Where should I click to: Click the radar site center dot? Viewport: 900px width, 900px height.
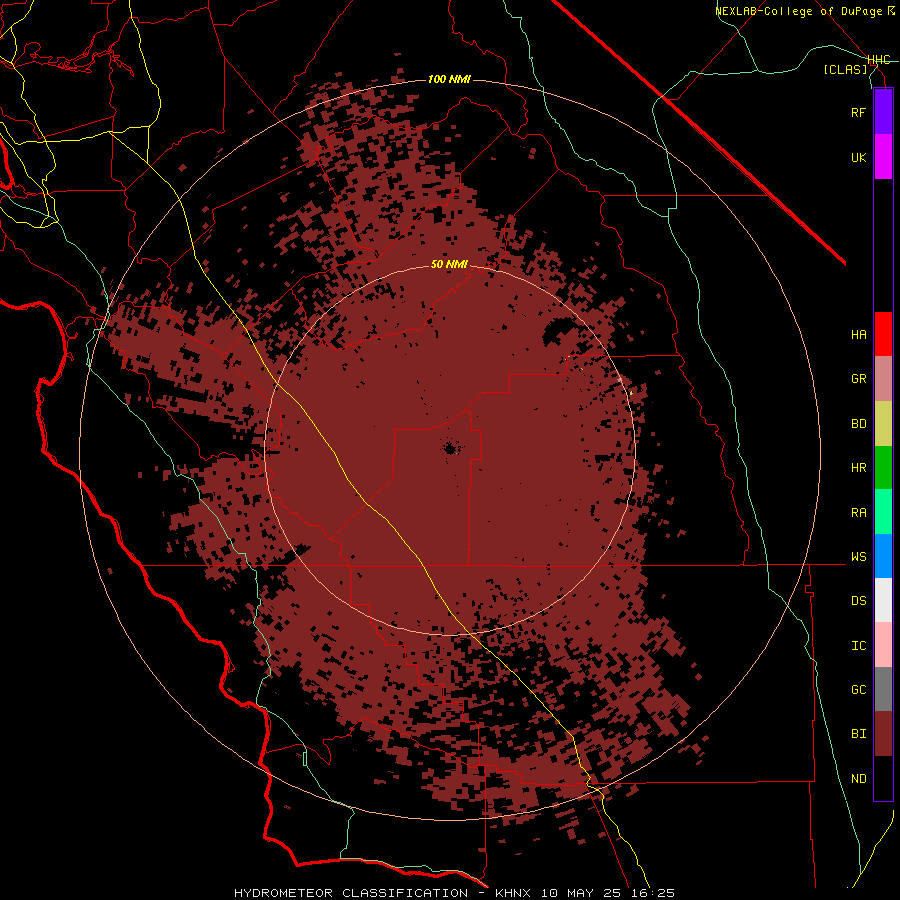click(x=451, y=448)
